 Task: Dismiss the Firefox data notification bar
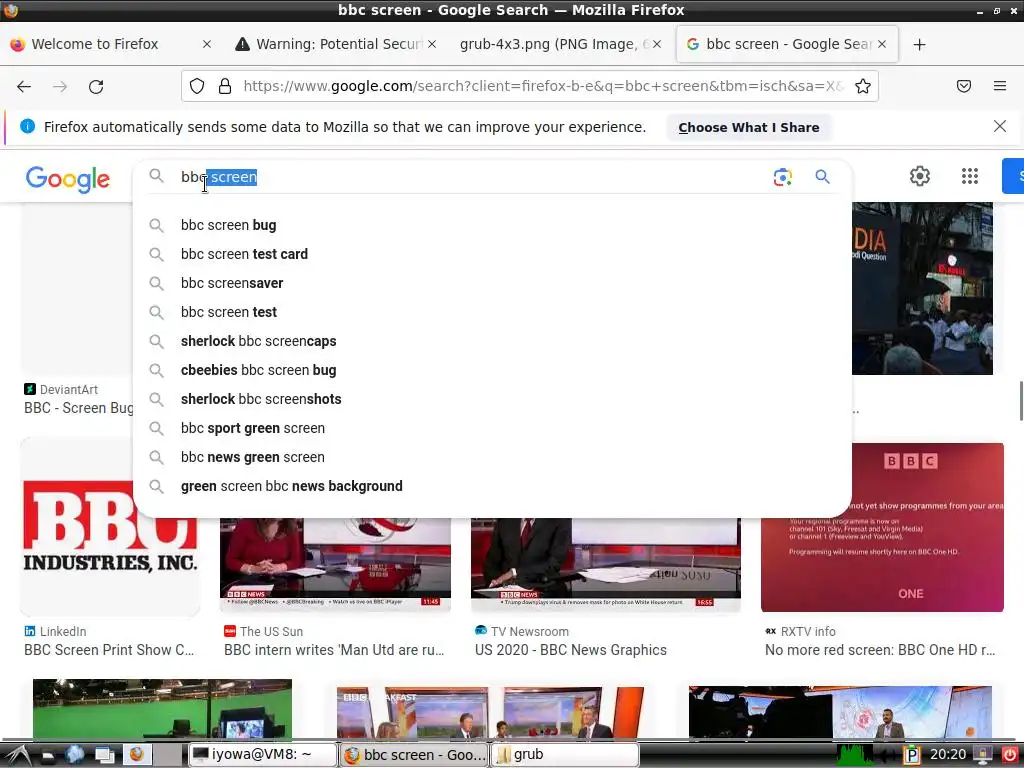click(x=1000, y=126)
